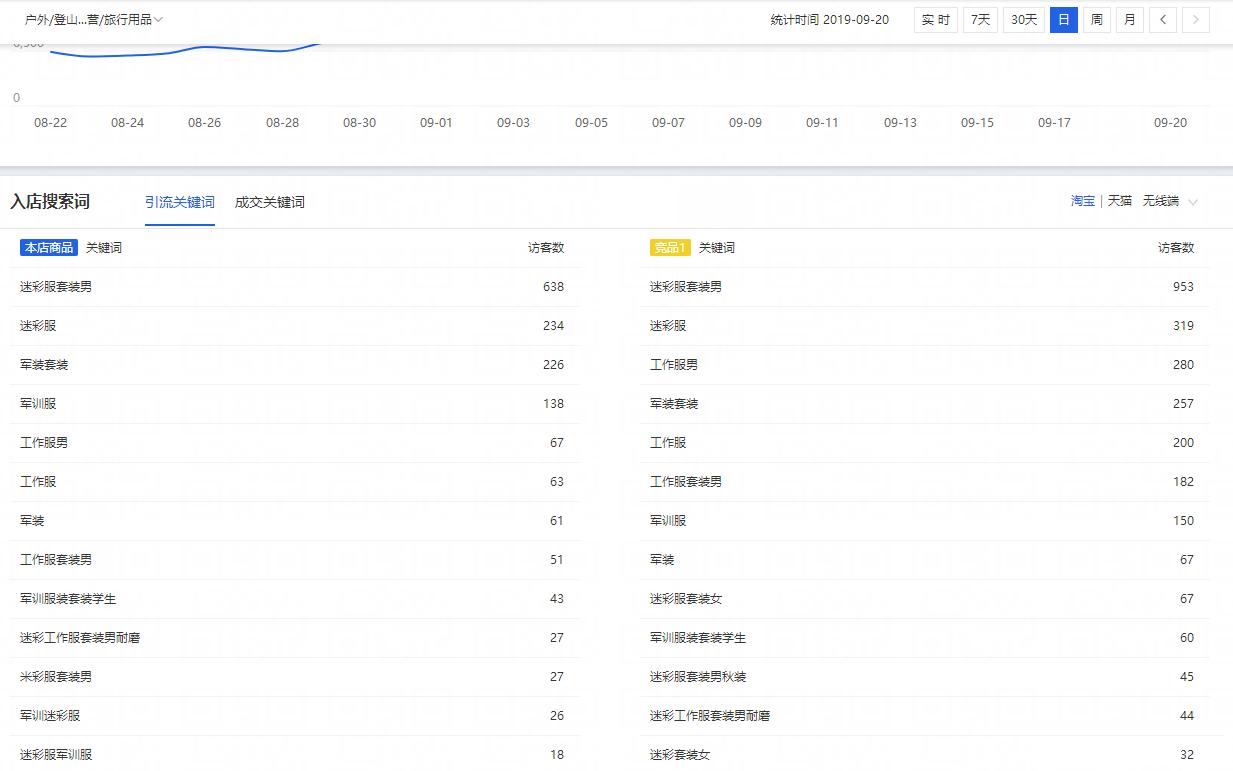Select the 天猫 channel filter
This screenshot has height=771, width=1233.
coord(1119,201)
